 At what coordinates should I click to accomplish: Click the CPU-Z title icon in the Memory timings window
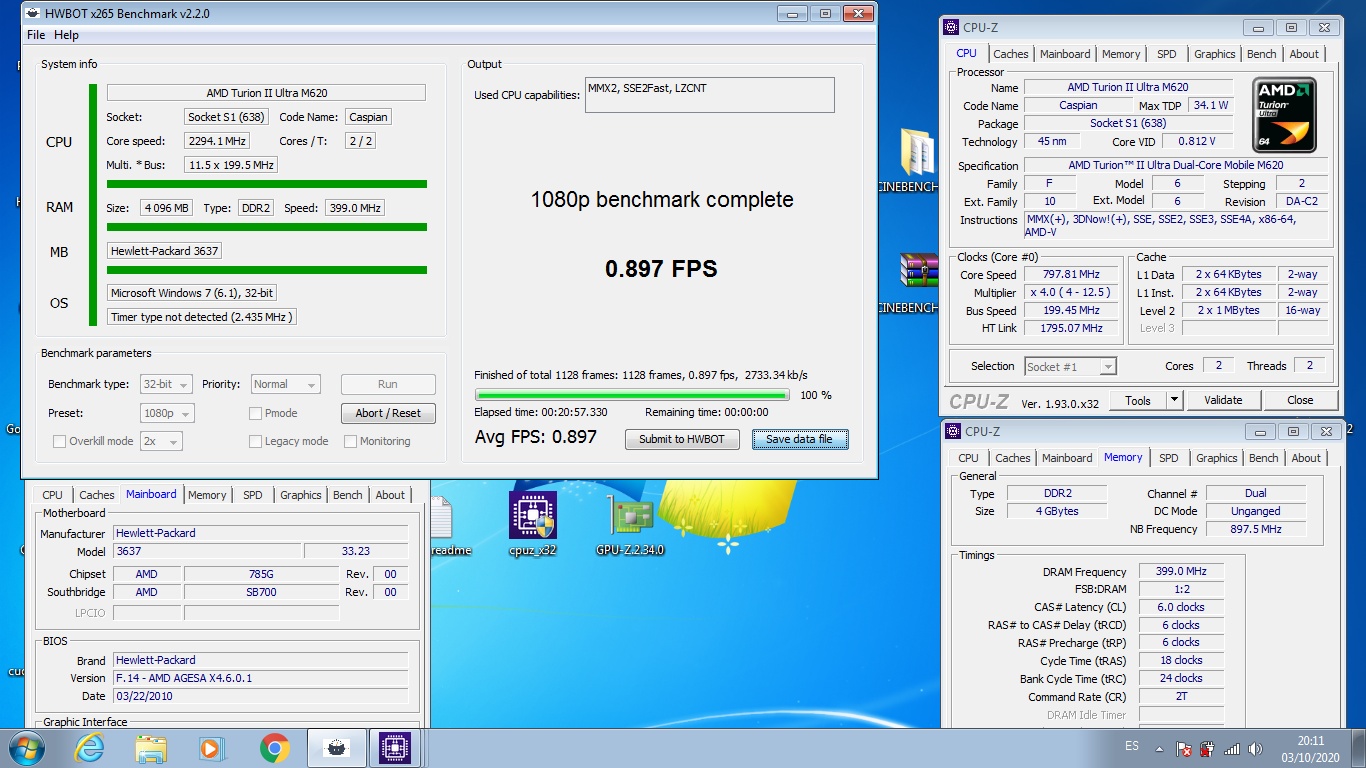tap(954, 432)
